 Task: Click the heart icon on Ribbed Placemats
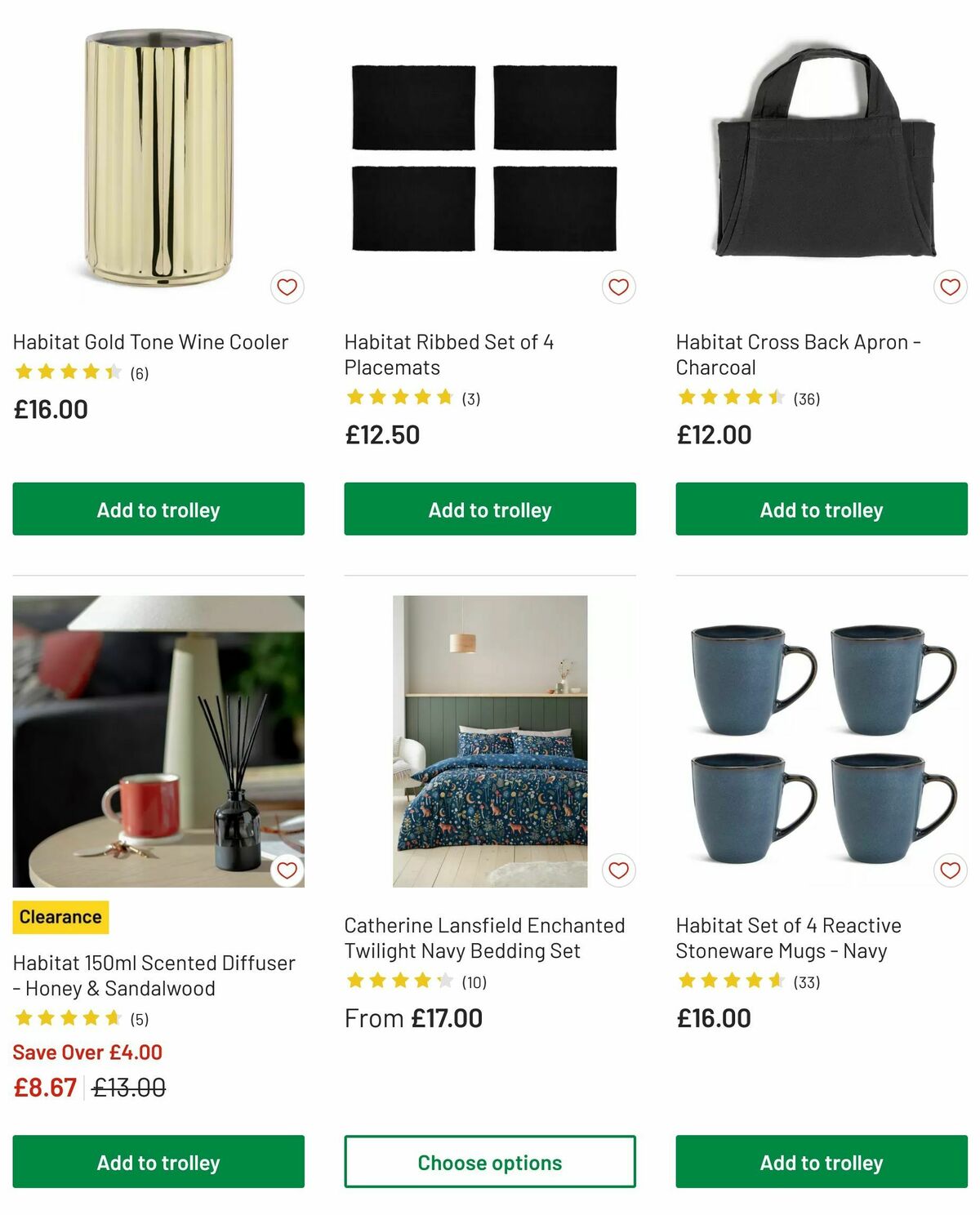[x=618, y=287]
